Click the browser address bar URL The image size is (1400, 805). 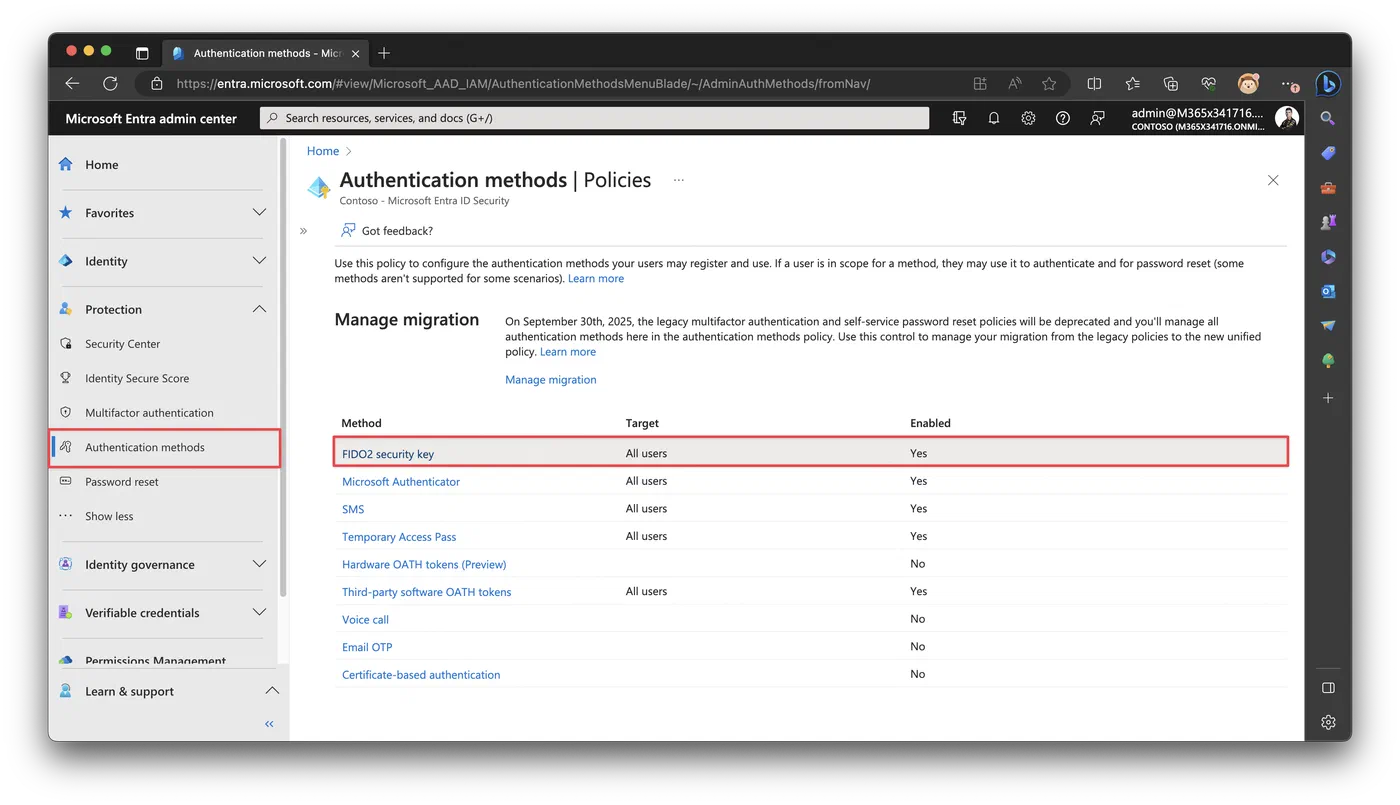[523, 84]
